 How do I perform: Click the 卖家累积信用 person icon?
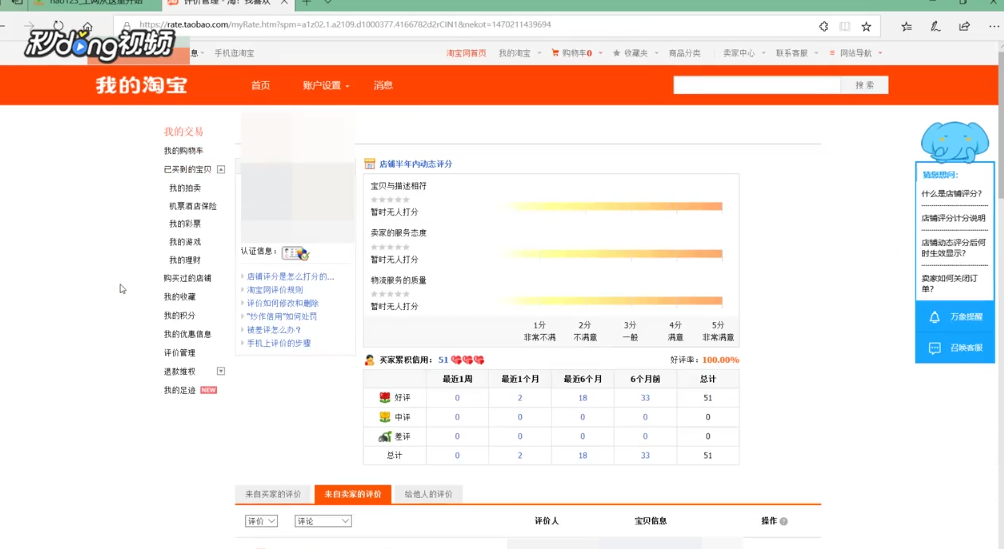[369, 360]
